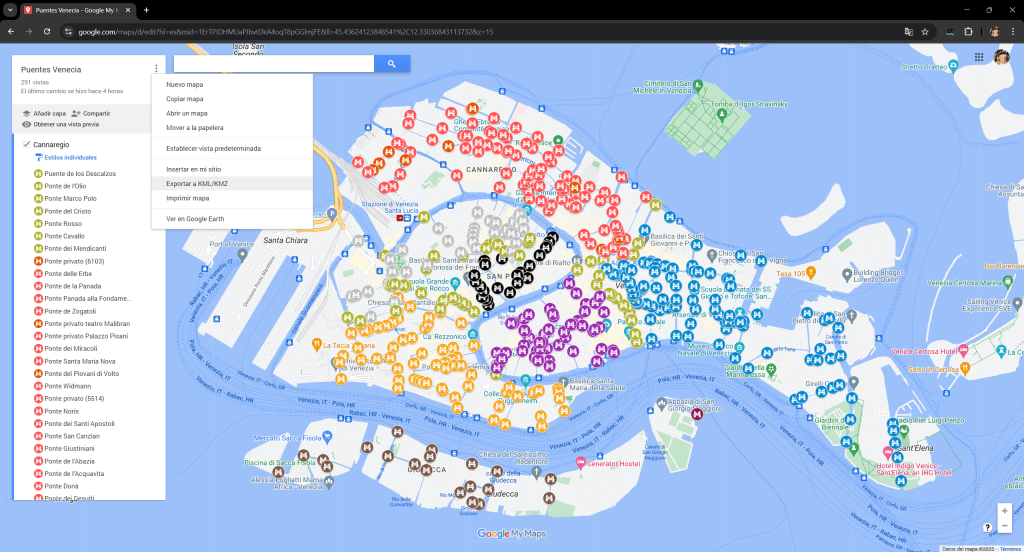
Task: Click the Añadir capa layers icon
Action: click(x=27, y=113)
